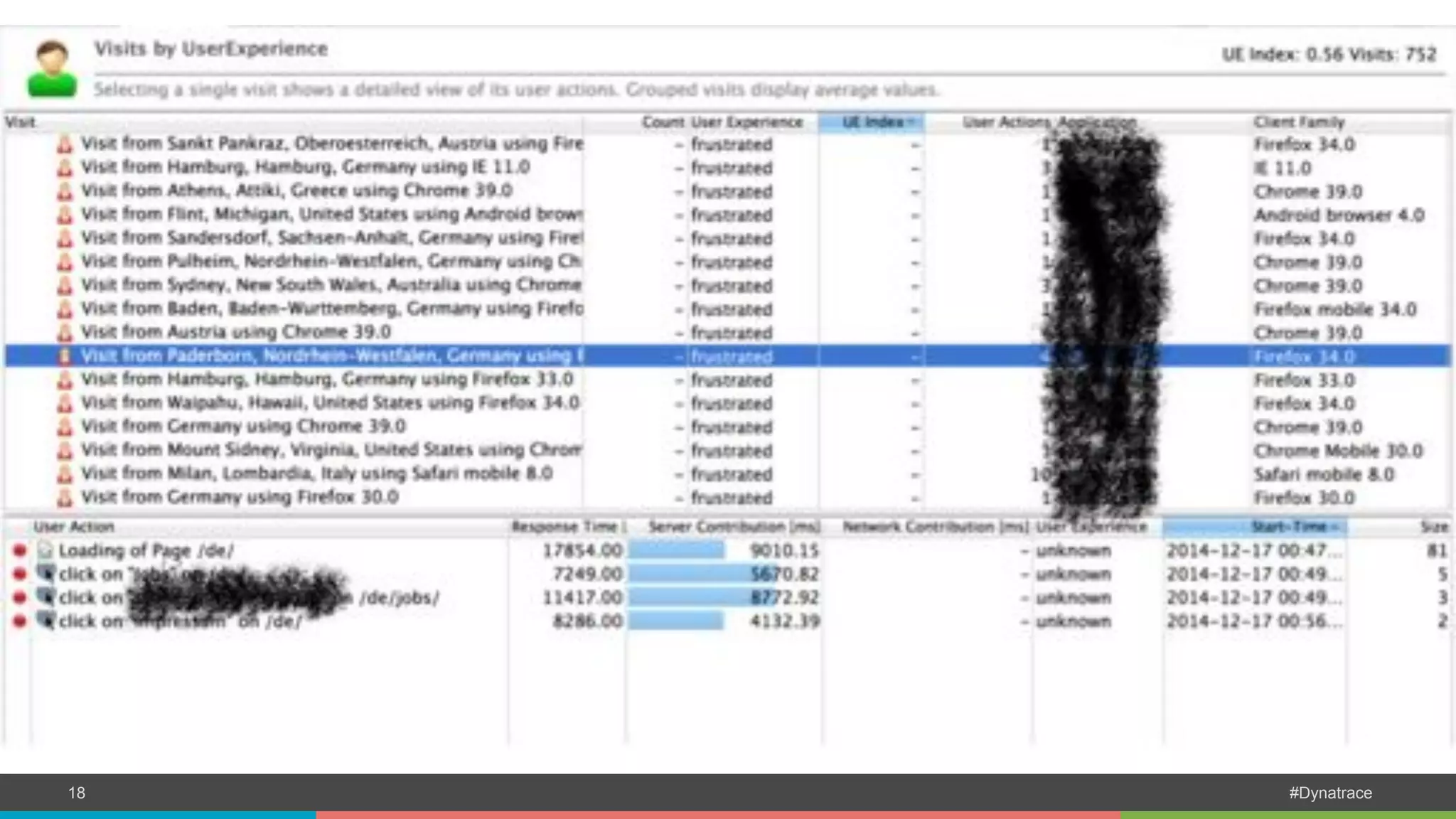
Task: Select Visit from Paderborn, Nordrhein-Westfalen row
Action: (x=728, y=355)
